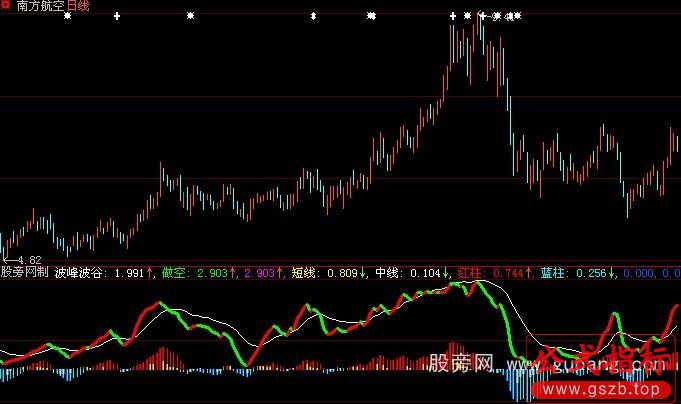The height and width of the screenshot is (404, 681).
Task: Click the 股旁网制 indicator name
Action: (x=24, y=271)
